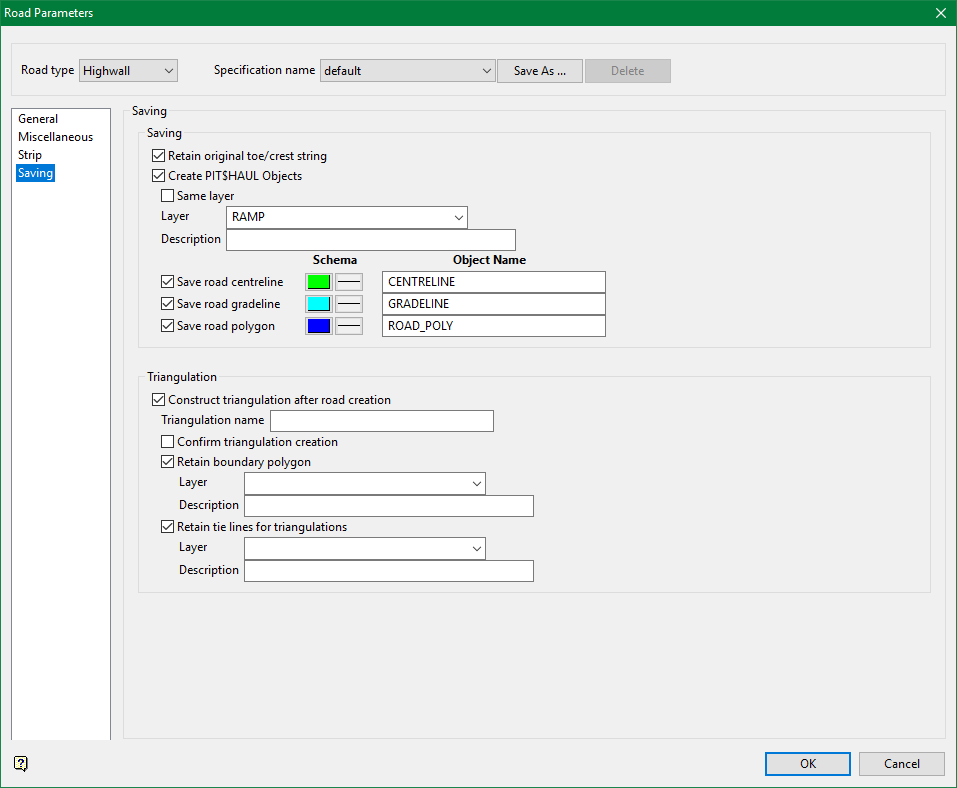The width and height of the screenshot is (957, 788).
Task: Open line style for road polygon
Action: coord(349,326)
